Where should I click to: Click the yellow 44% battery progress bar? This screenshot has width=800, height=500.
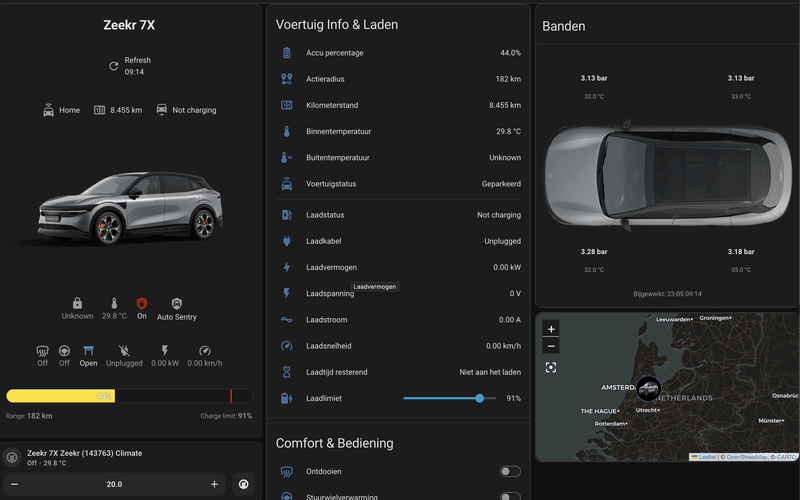[61, 396]
